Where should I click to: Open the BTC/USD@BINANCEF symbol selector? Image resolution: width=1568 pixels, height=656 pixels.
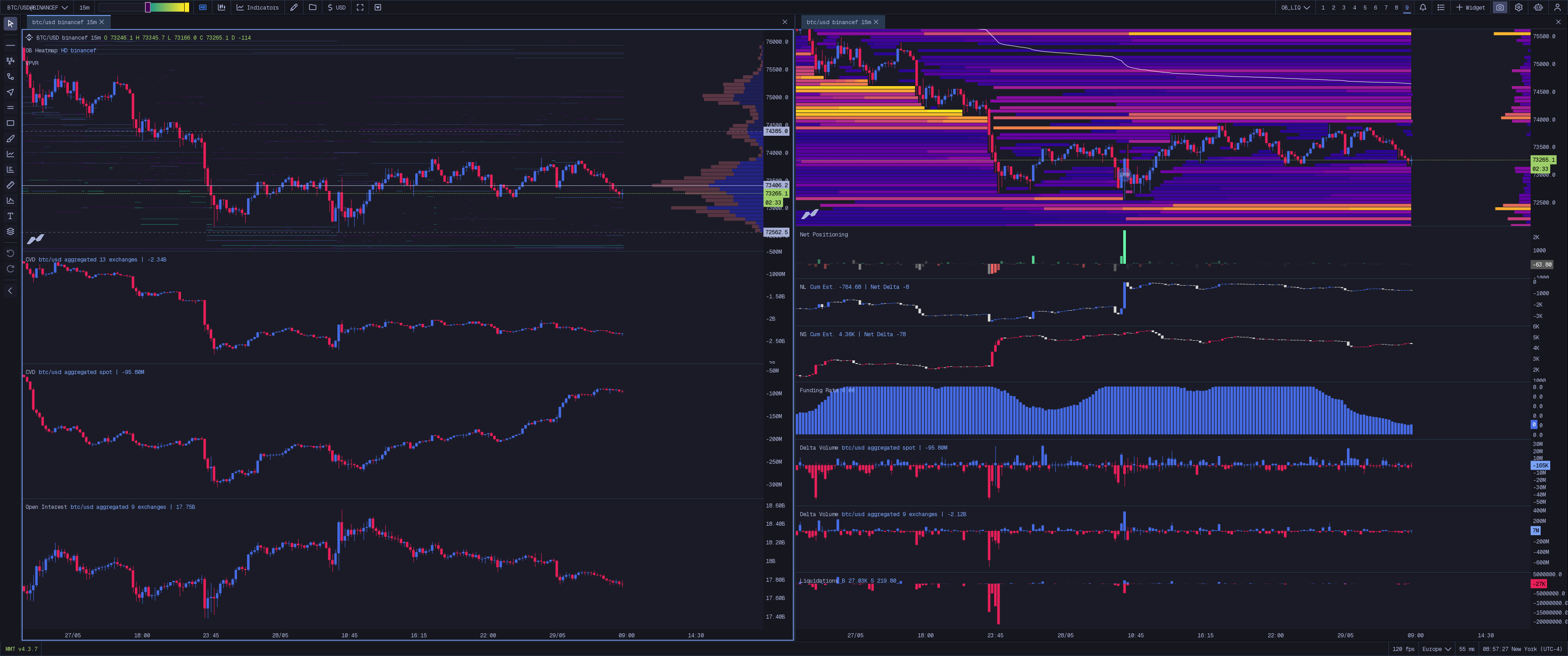pyautogui.click(x=37, y=7)
